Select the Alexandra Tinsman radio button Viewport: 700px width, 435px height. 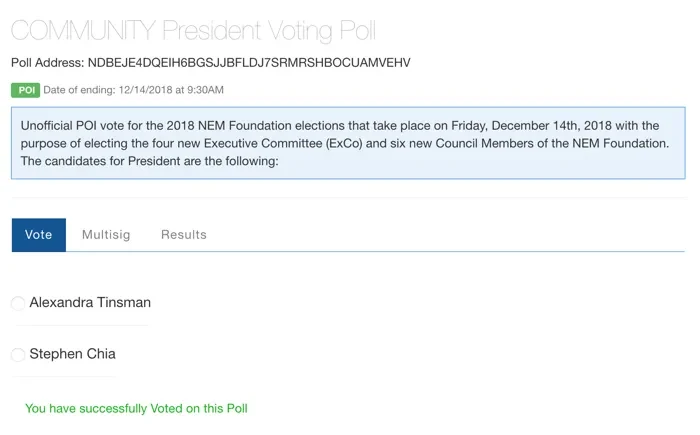(18, 303)
